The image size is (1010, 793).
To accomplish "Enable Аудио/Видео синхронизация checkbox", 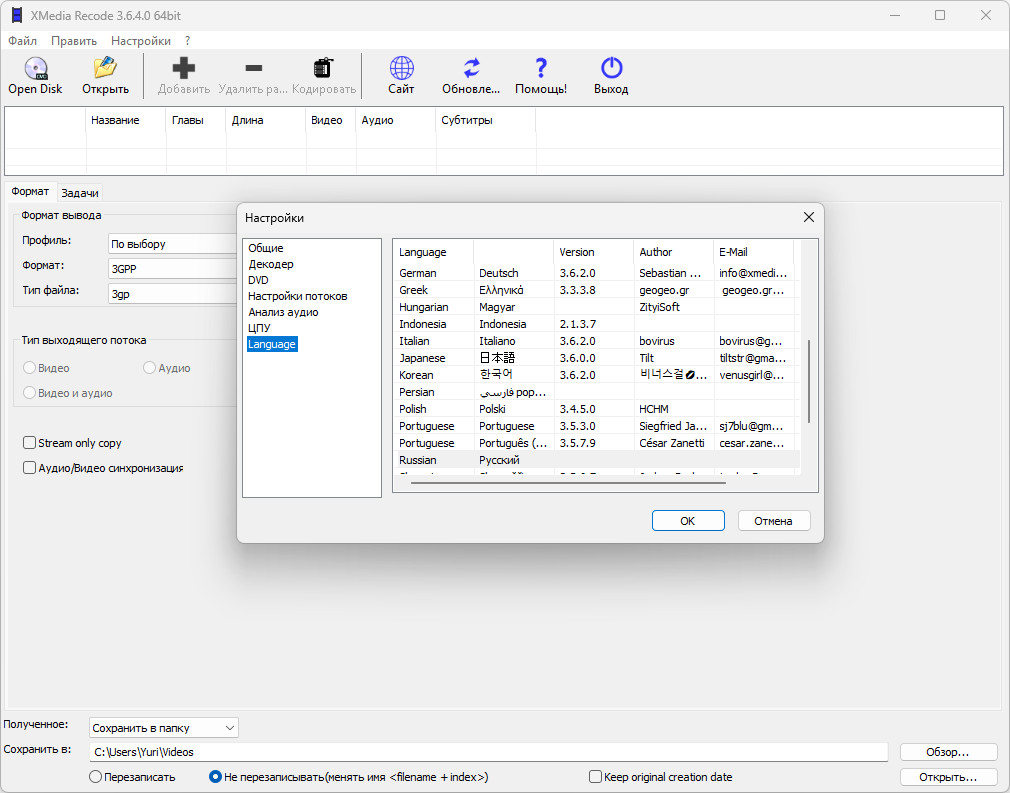I will [x=29, y=468].
